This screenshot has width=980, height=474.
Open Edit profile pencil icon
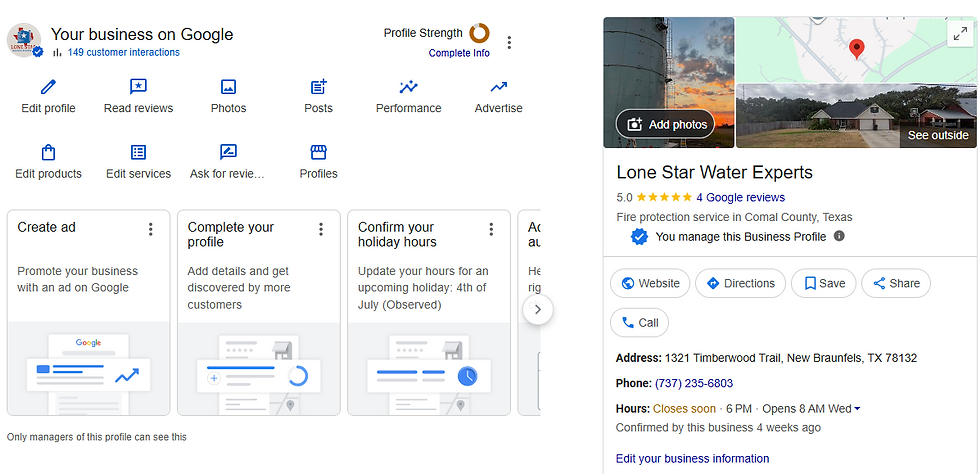(x=48, y=86)
